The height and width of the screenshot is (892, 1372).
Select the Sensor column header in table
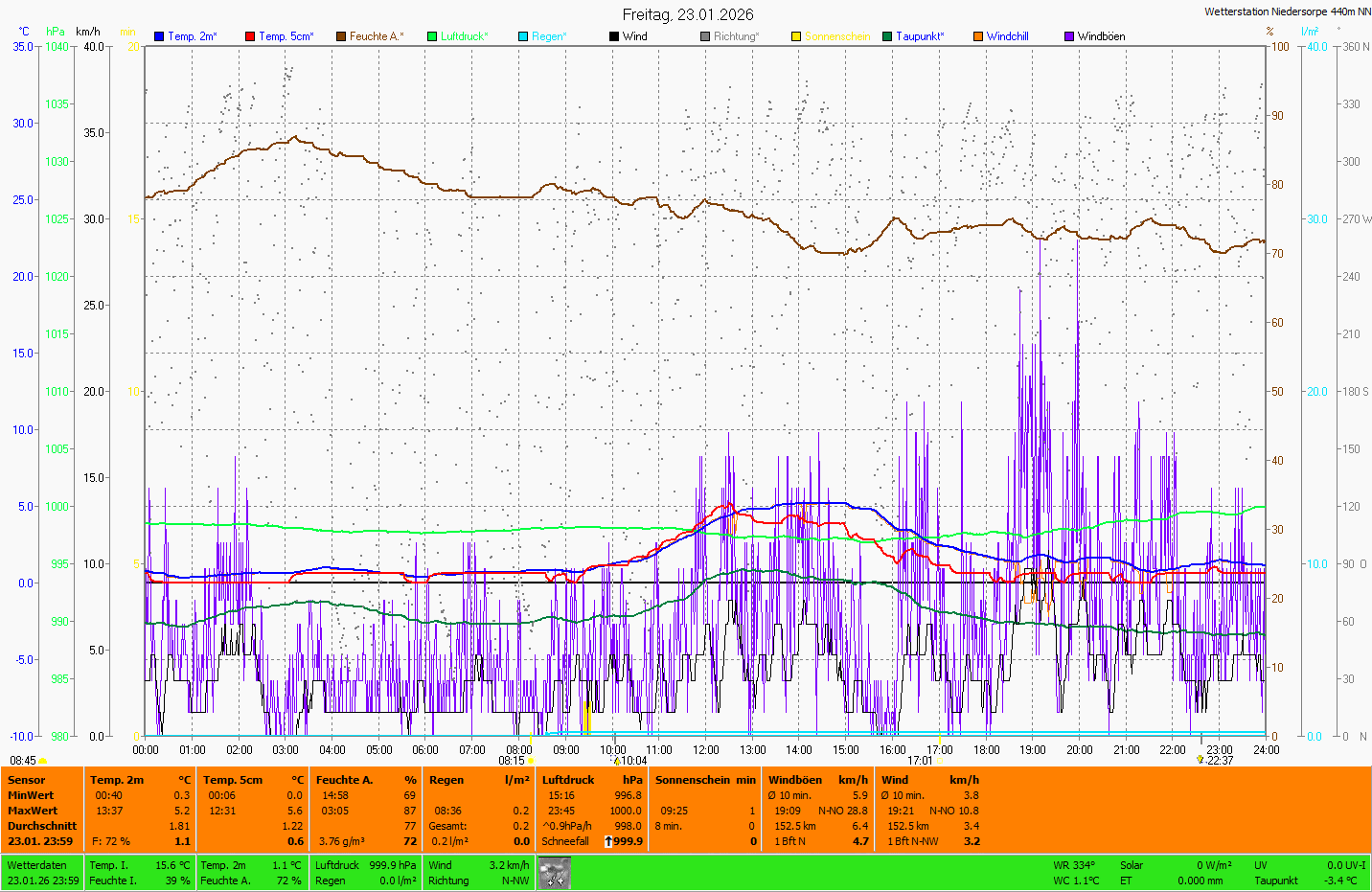pyautogui.click(x=27, y=780)
